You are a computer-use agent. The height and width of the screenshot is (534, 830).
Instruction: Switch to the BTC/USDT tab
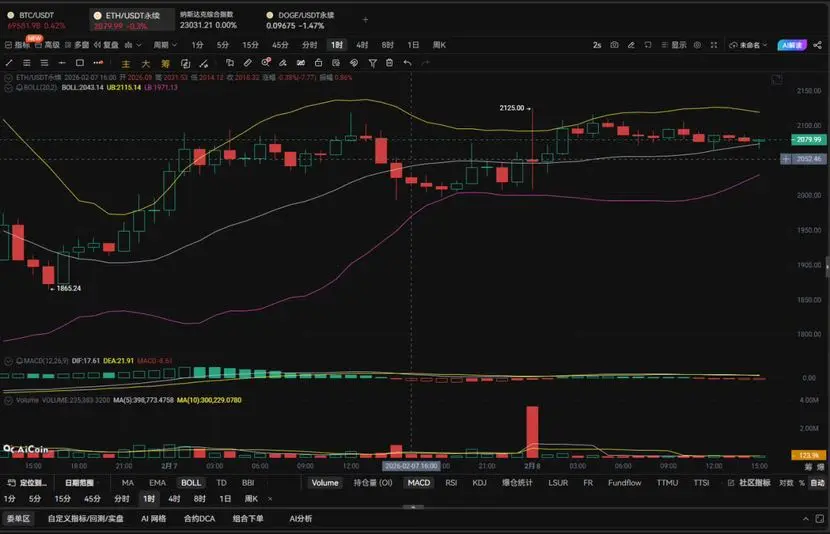pyautogui.click(x=36, y=20)
